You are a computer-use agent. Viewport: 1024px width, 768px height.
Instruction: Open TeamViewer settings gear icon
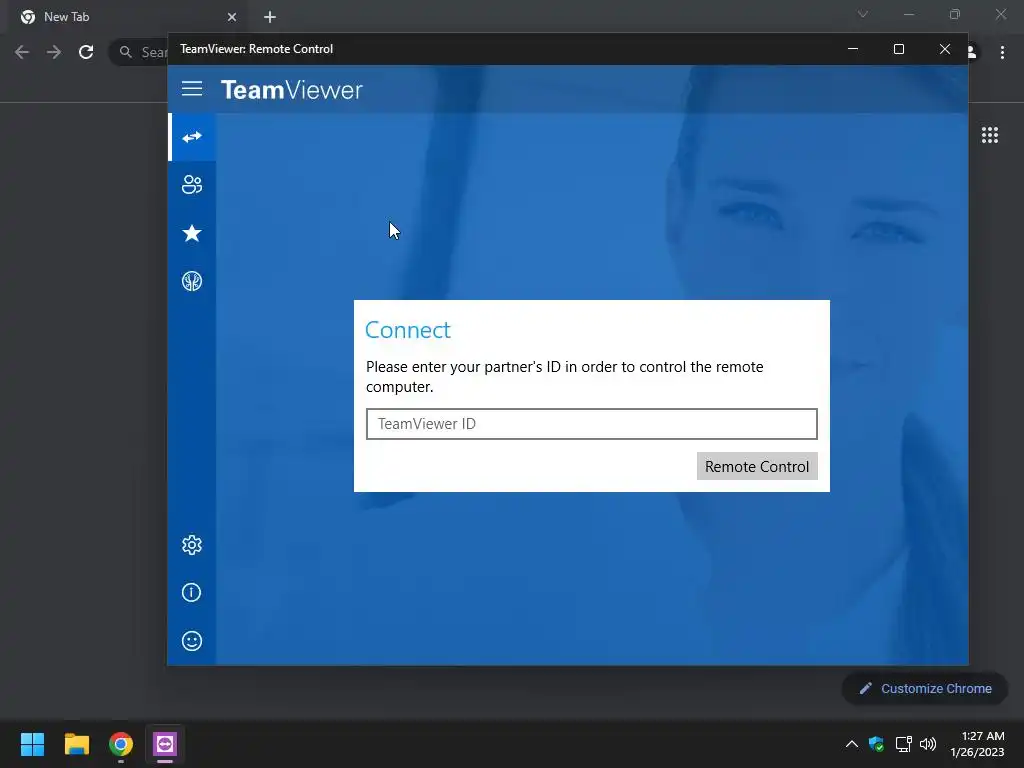tap(192, 545)
